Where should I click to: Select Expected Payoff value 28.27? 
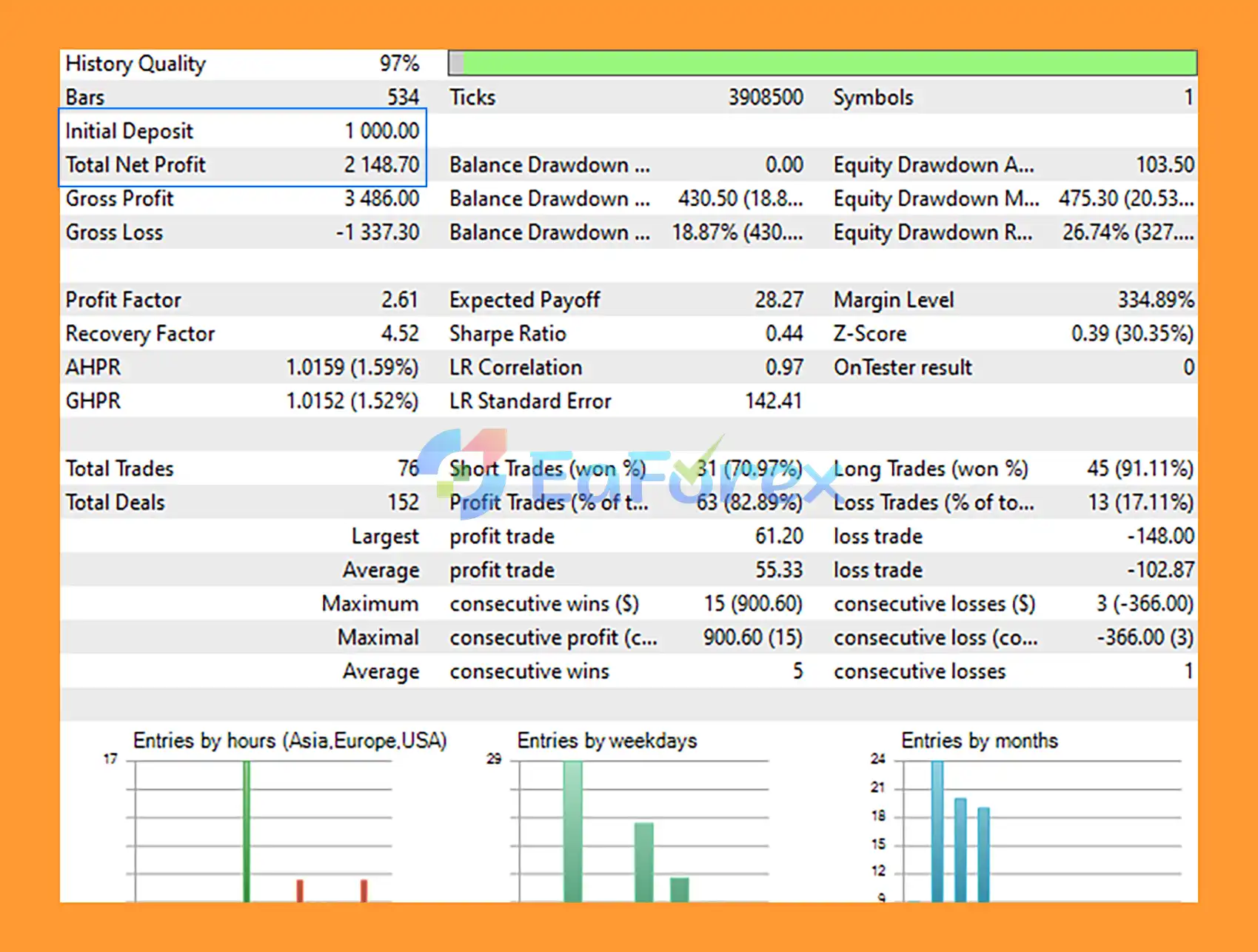coord(779,300)
